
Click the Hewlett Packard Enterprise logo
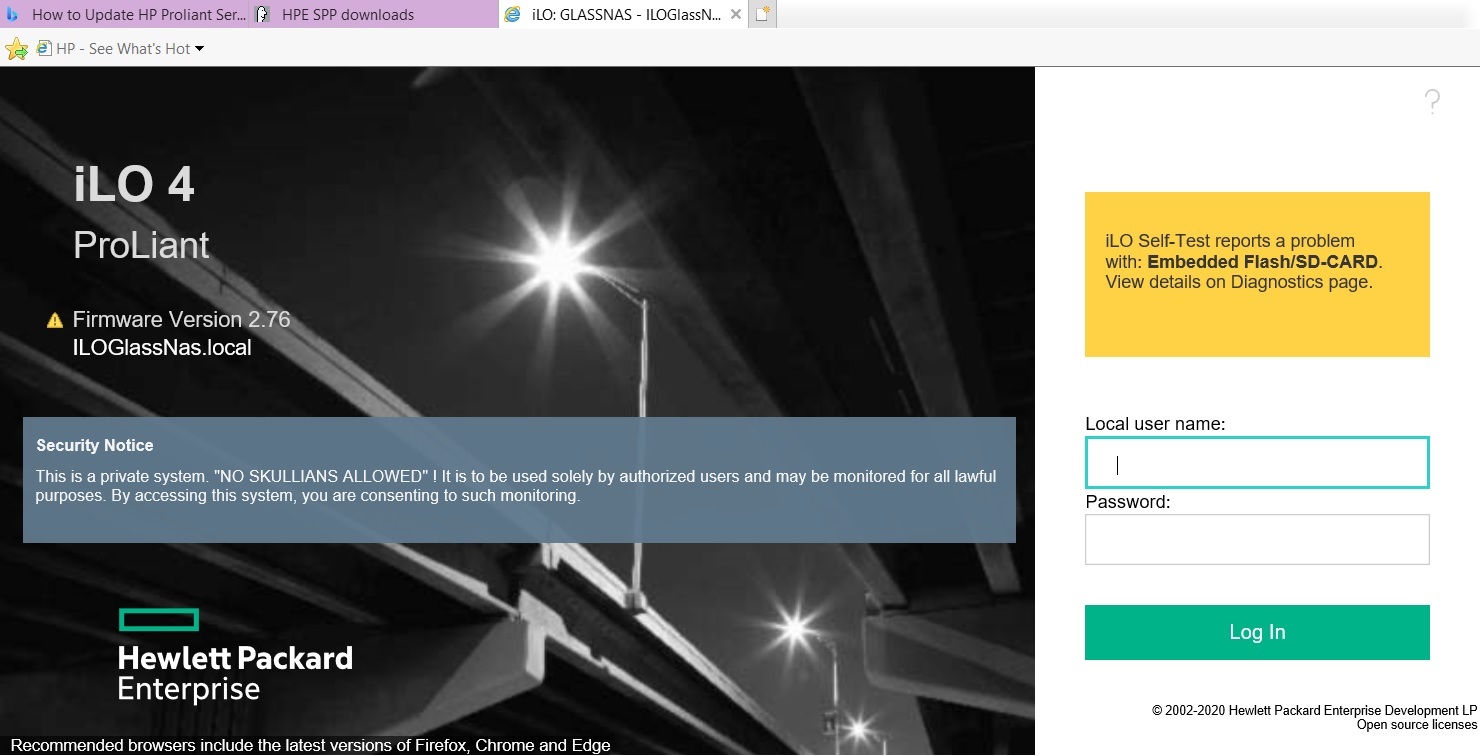pyautogui.click(x=235, y=656)
